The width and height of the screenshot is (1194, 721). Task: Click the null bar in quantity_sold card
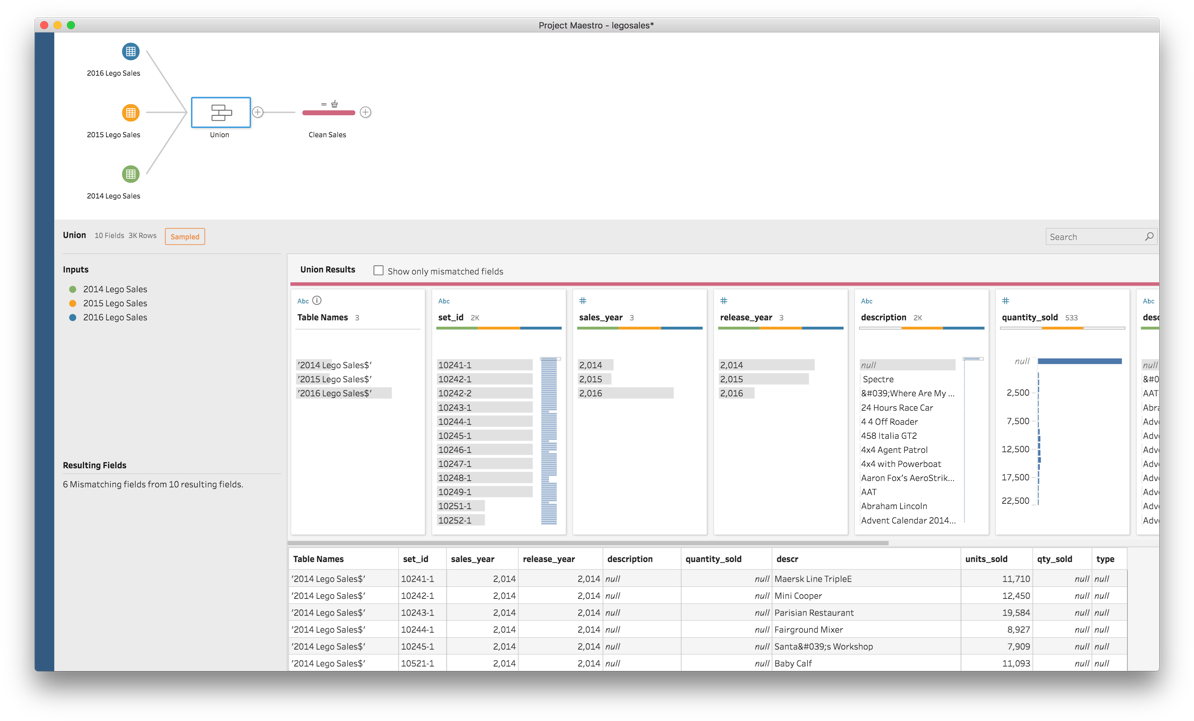[1080, 361]
